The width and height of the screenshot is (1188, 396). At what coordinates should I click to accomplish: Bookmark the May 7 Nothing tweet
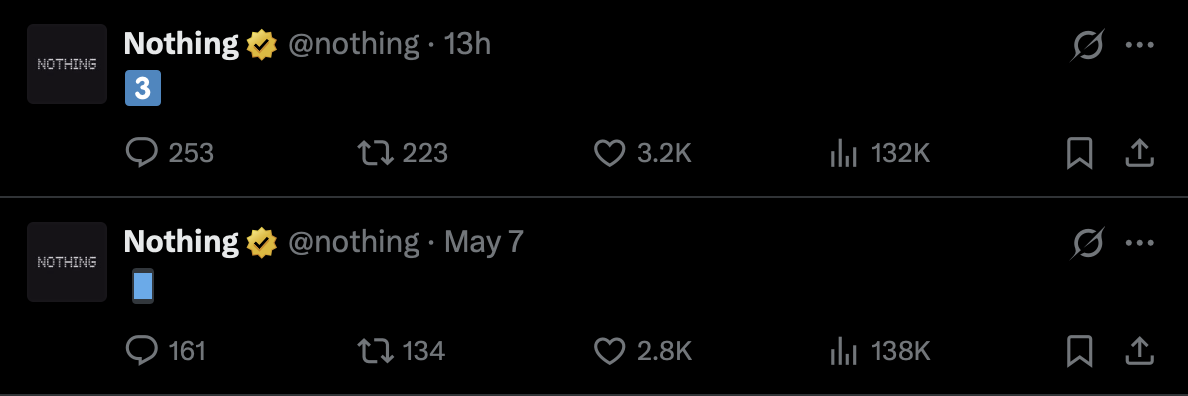[x=1080, y=351]
